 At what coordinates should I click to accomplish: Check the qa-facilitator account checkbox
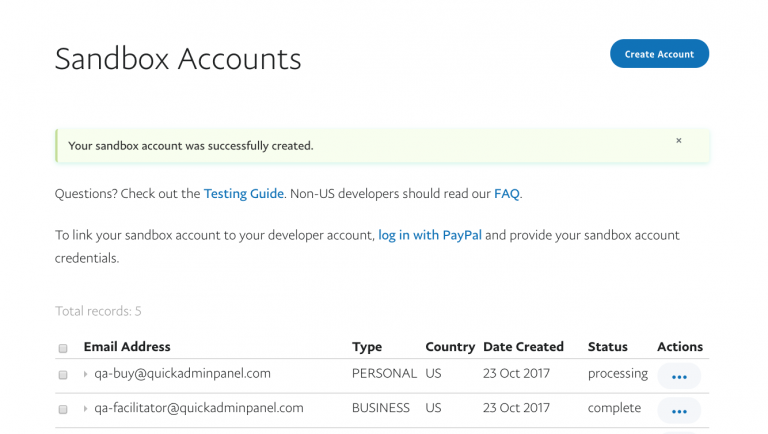(x=63, y=409)
